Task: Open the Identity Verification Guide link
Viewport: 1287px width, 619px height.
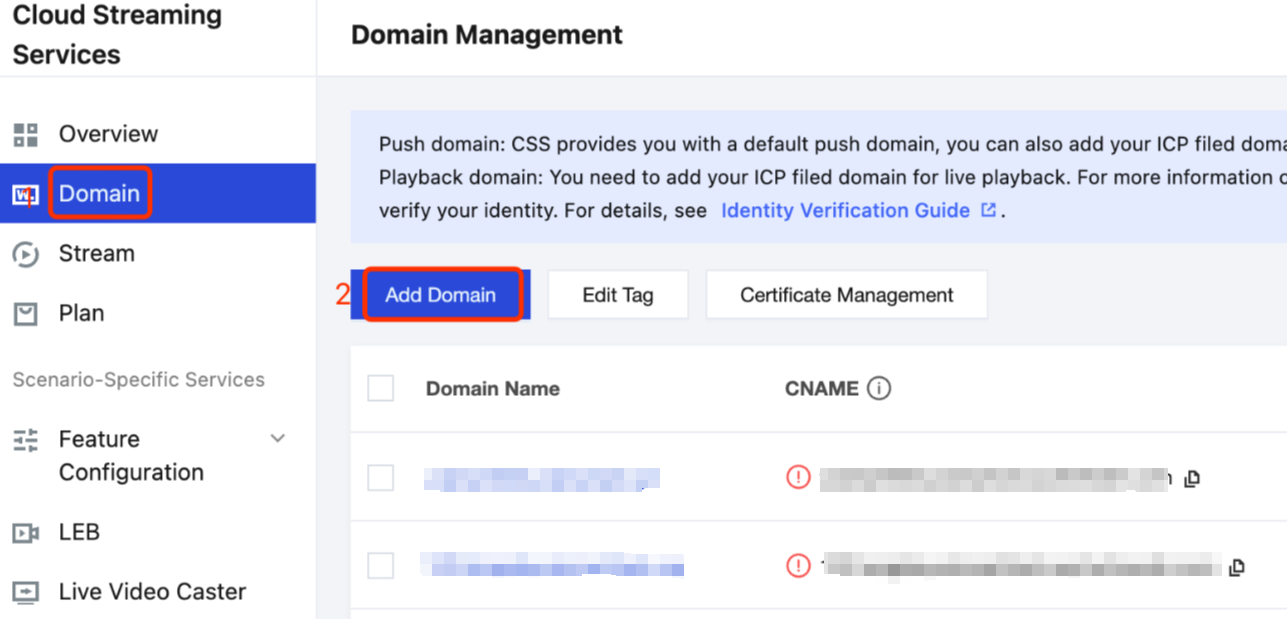Action: (x=846, y=211)
